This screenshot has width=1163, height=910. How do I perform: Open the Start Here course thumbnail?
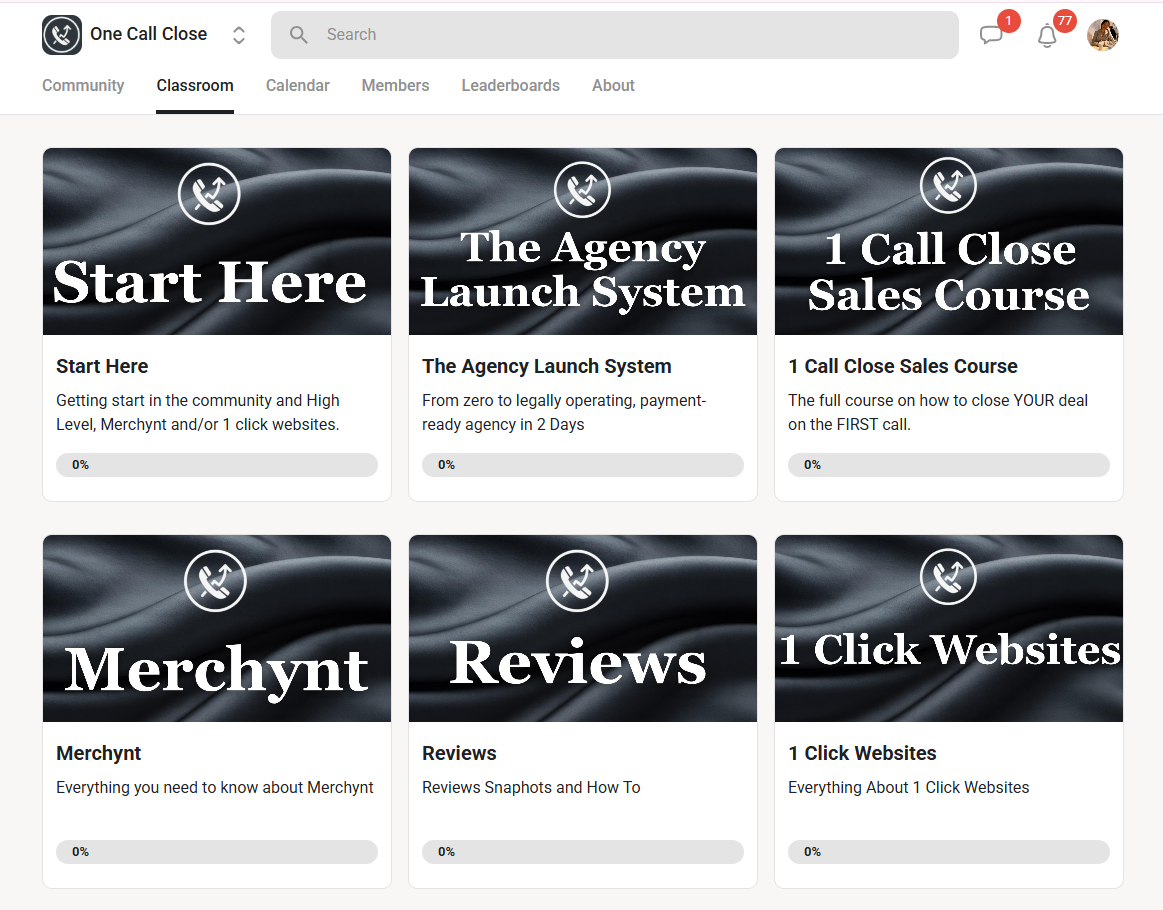click(x=217, y=241)
